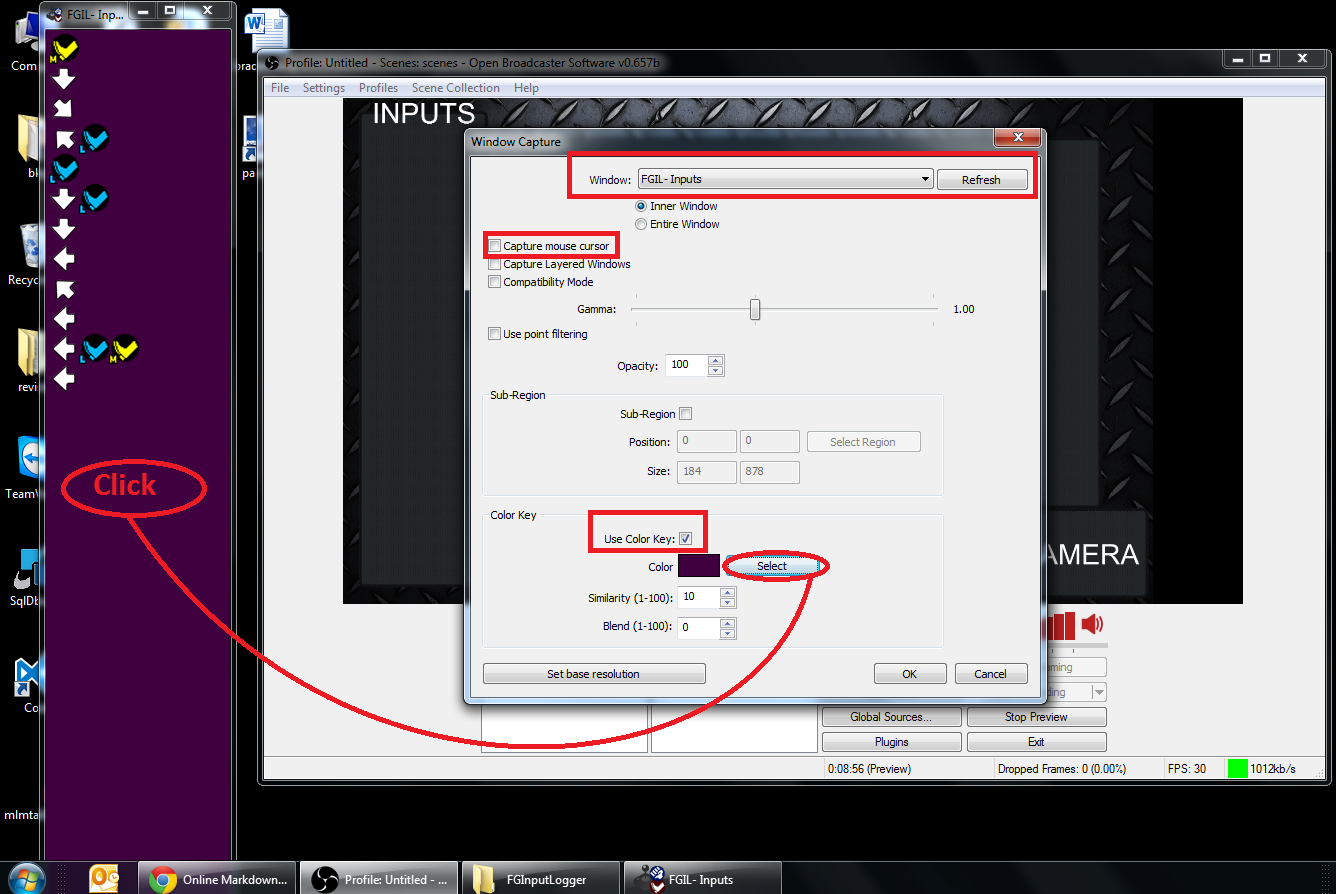The width and height of the screenshot is (1336, 894).
Task: Click the Opacity value field
Action: coord(687,365)
